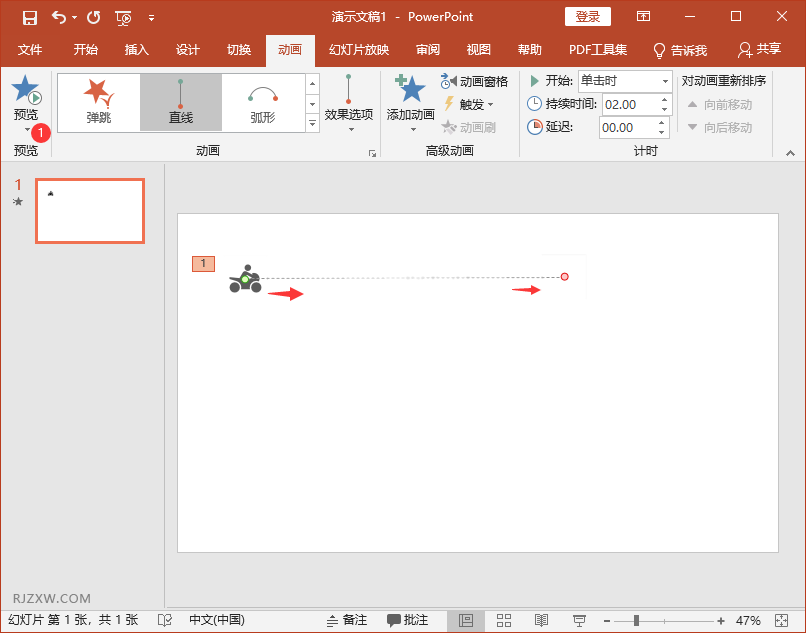
Task: Zoom in with the plus button
Action: click(x=721, y=621)
